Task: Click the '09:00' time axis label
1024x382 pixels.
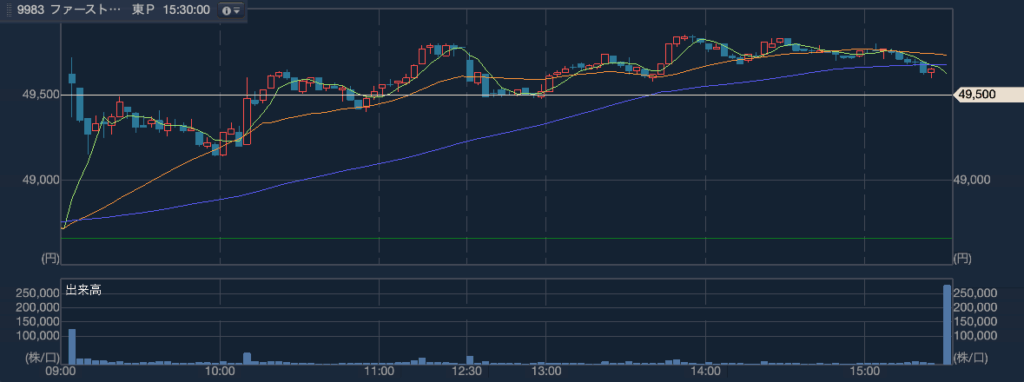Action: (x=61, y=372)
